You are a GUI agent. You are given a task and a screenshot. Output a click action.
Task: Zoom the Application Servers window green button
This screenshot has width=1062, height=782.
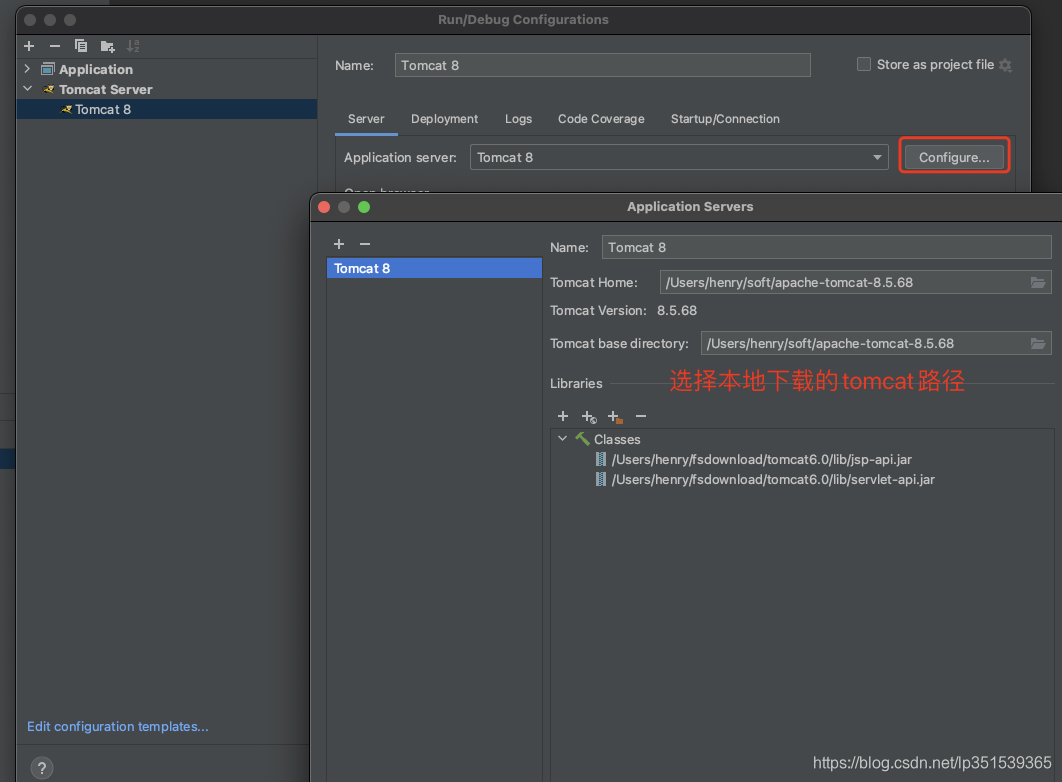(364, 207)
